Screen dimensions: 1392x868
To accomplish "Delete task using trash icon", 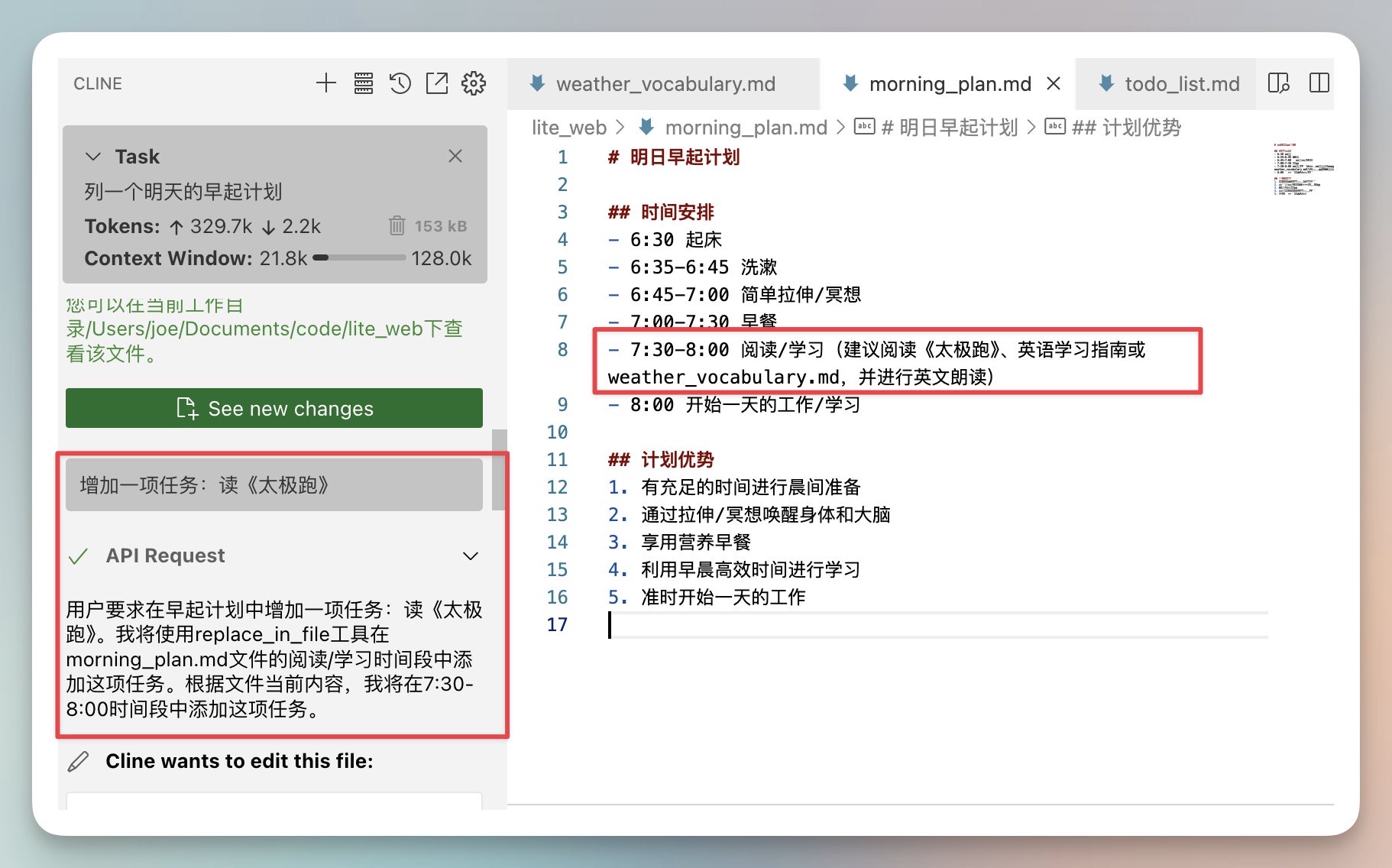I will [x=397, y=225].
